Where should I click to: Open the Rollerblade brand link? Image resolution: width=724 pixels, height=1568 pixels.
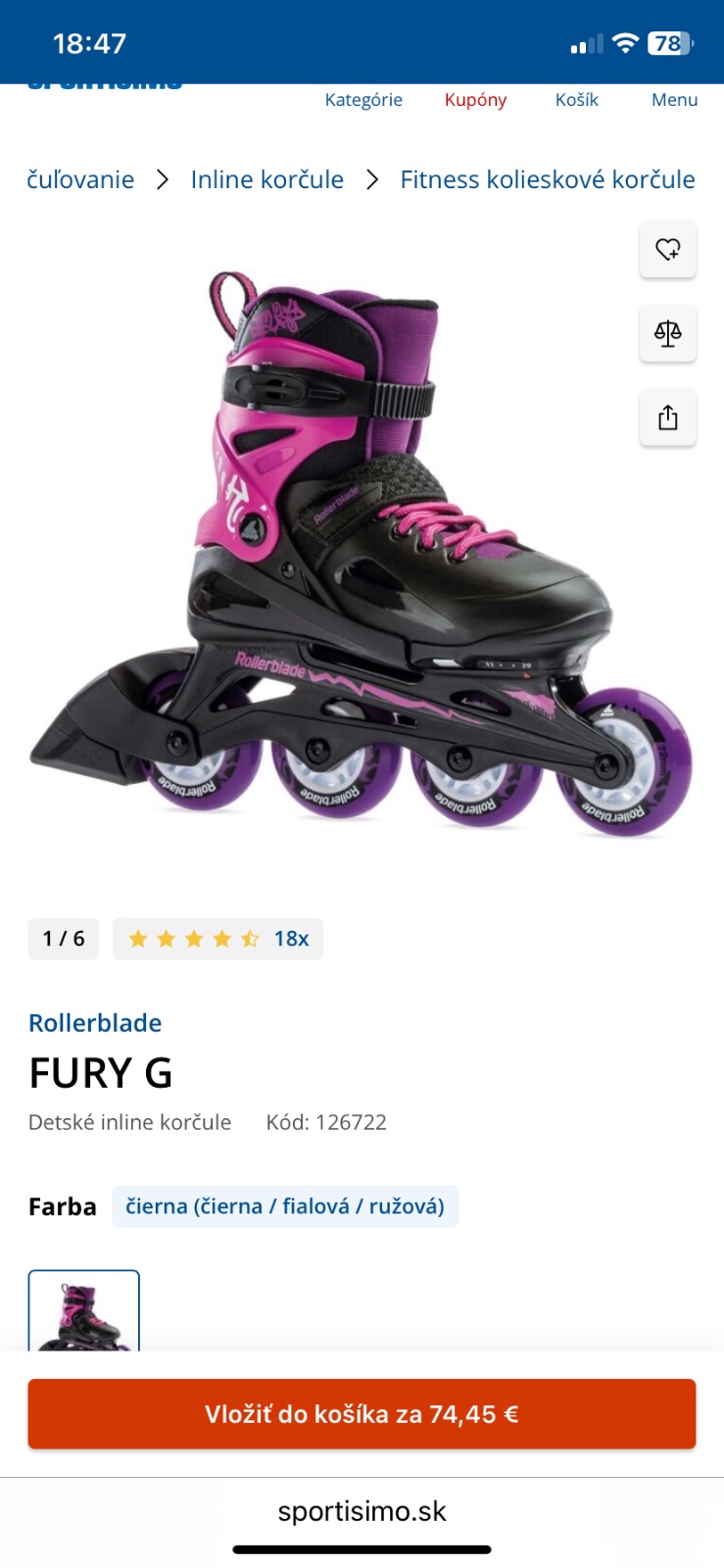[95, 1023]
